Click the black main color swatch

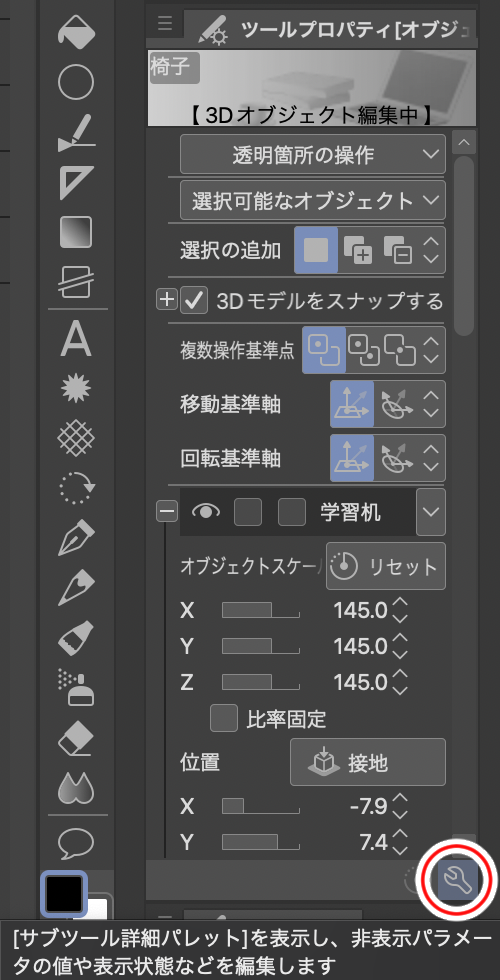coord(62,894)
